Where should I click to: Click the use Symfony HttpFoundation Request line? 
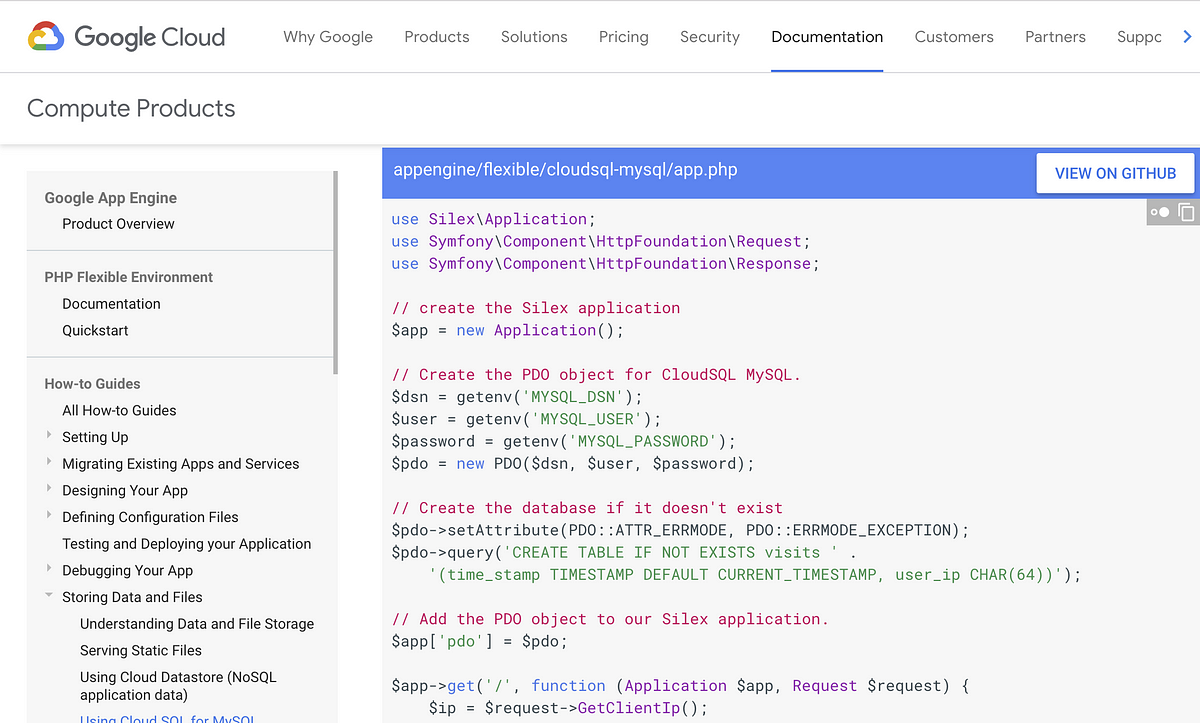600,241
